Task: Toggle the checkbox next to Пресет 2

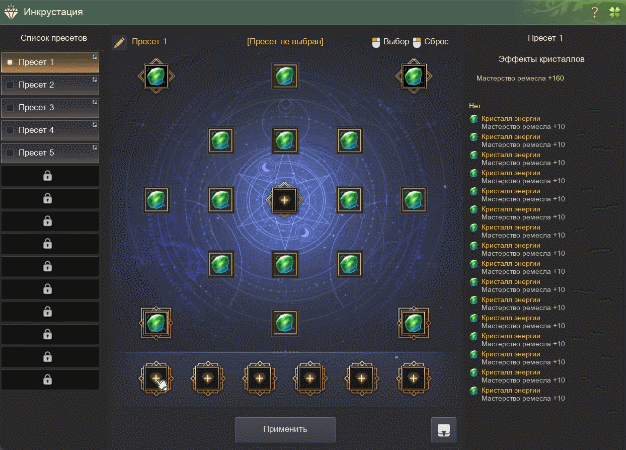Action: point(10,85)
